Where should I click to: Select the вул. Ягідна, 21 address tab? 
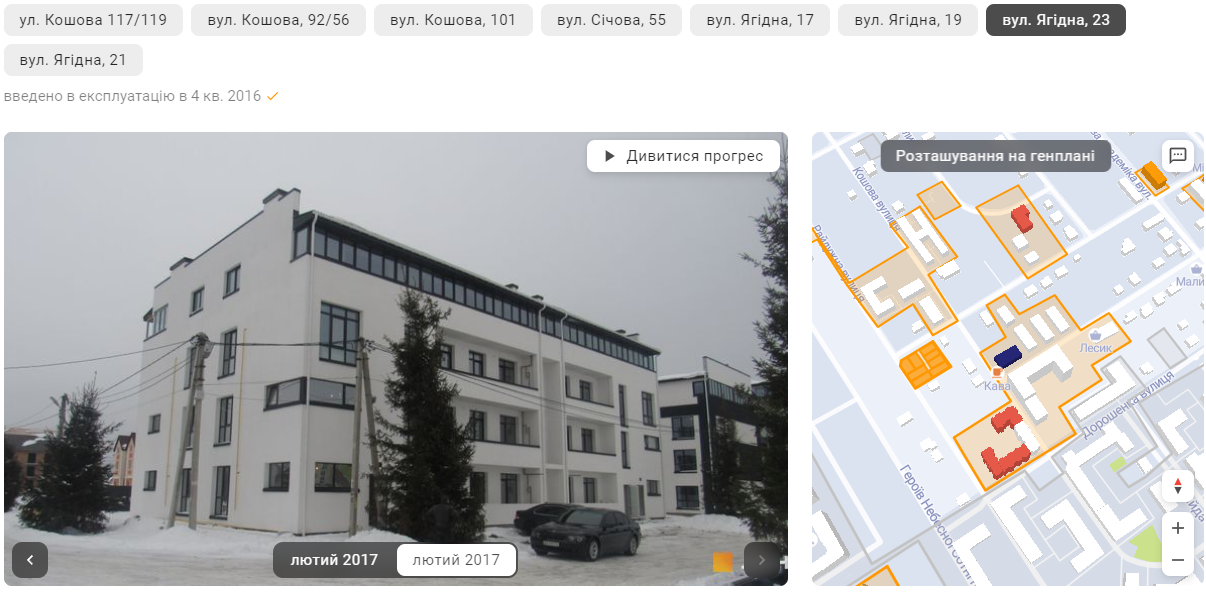coord(73,60)
